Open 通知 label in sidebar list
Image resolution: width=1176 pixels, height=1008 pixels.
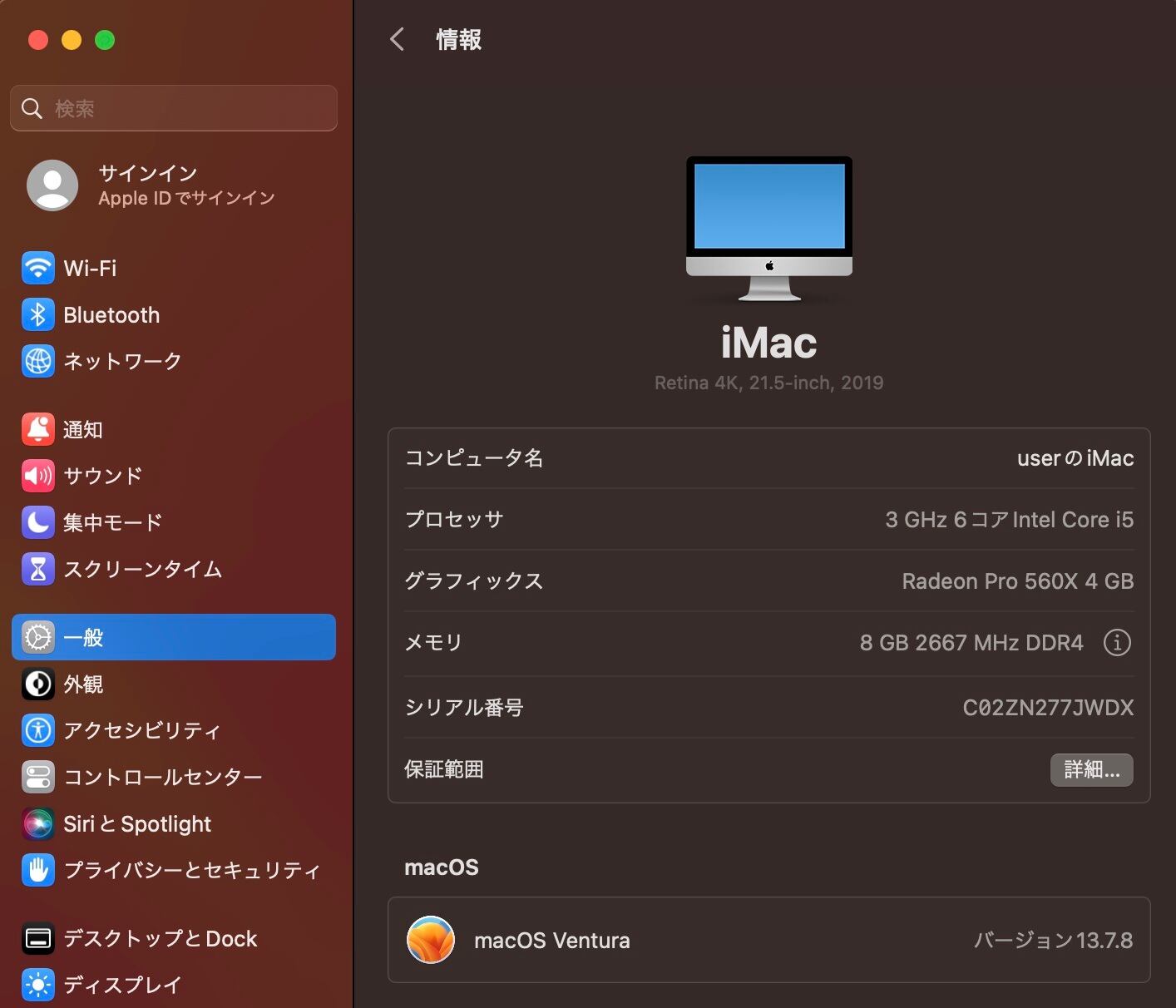point(83,429)
